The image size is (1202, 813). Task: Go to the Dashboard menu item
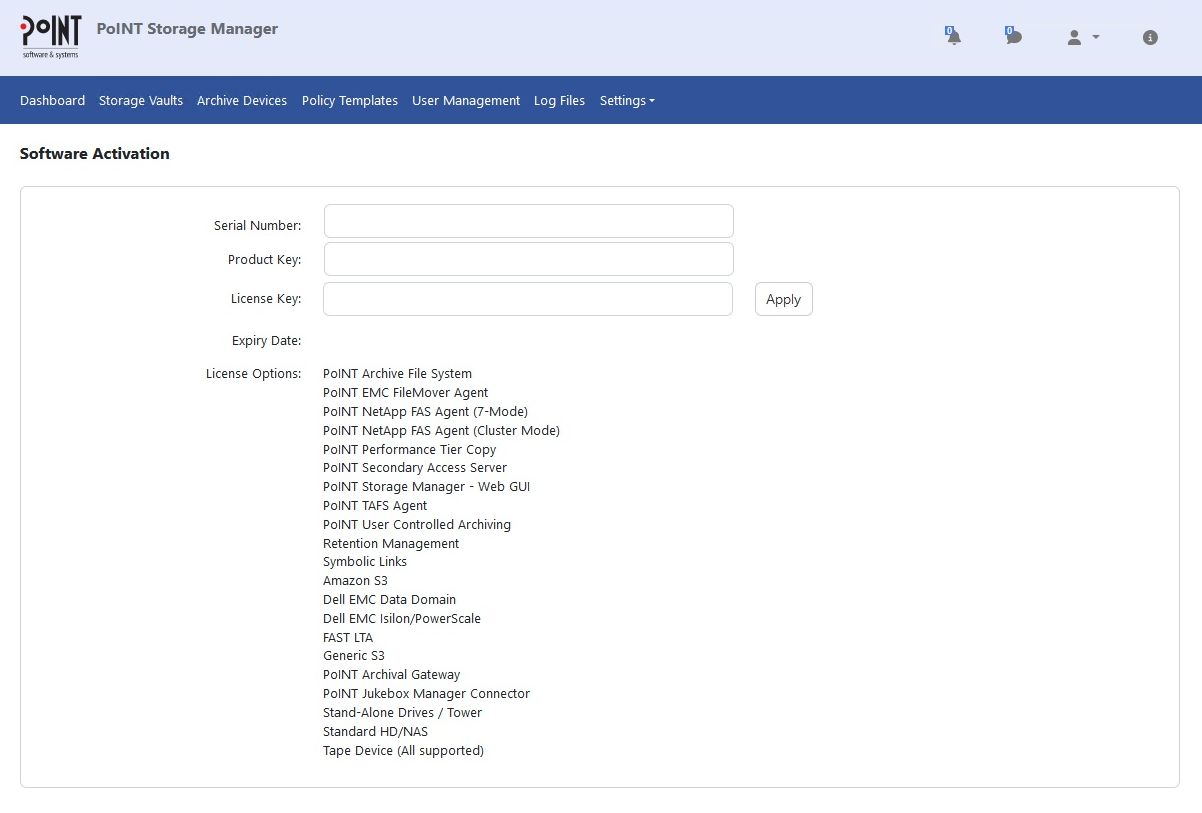pyautogui.click(x=52, y=100)
